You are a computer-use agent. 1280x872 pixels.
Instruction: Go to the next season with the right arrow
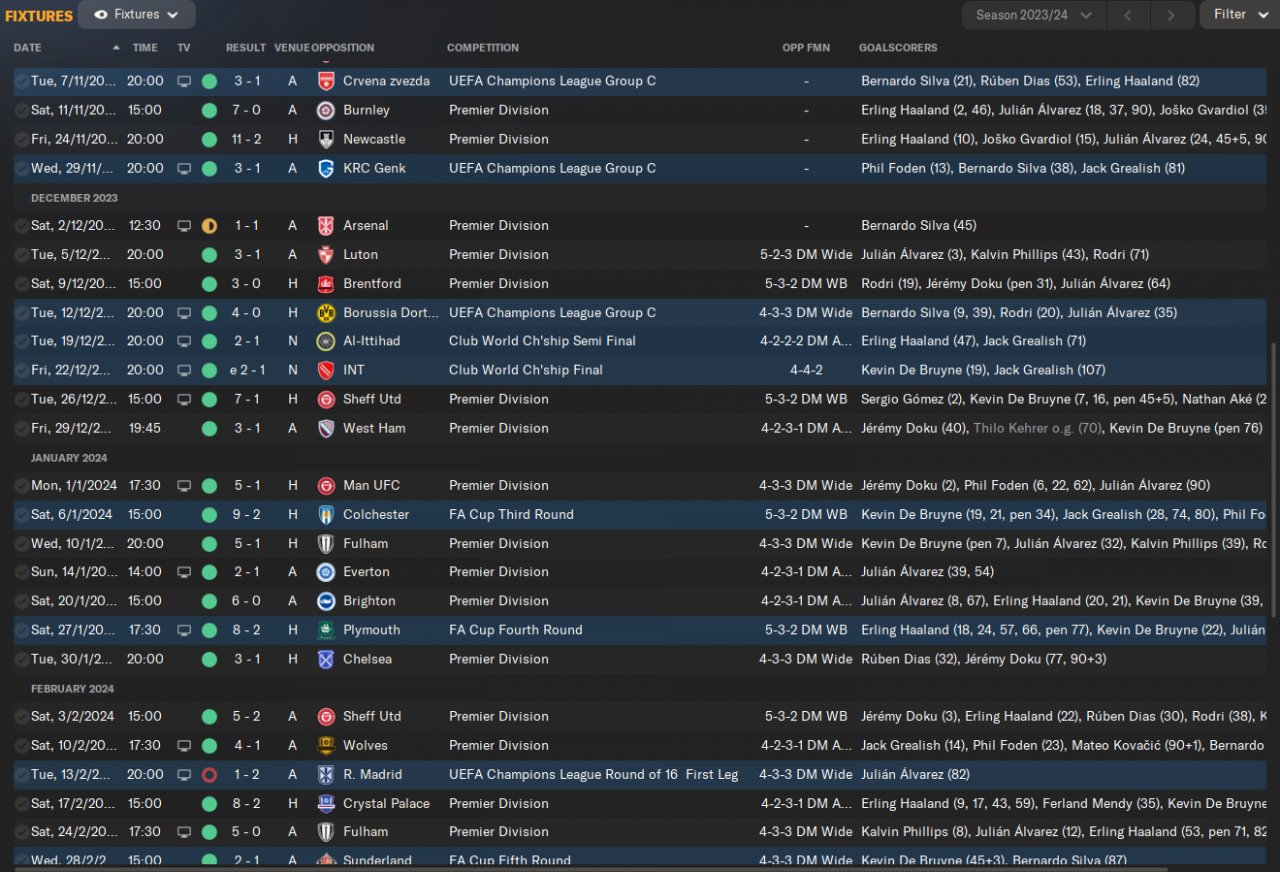pyautogui.click(x=1172, y=15)
